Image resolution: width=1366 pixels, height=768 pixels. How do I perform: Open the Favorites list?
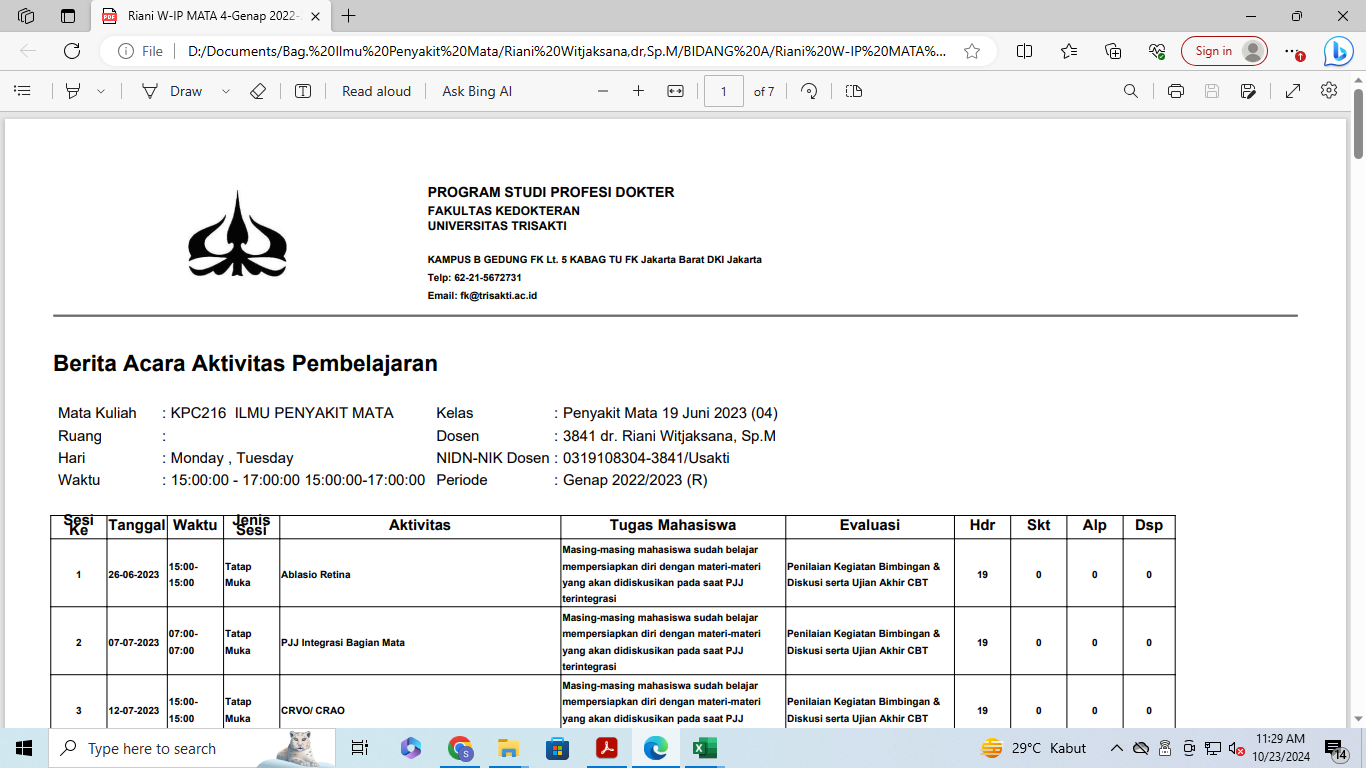[1069, 51]
